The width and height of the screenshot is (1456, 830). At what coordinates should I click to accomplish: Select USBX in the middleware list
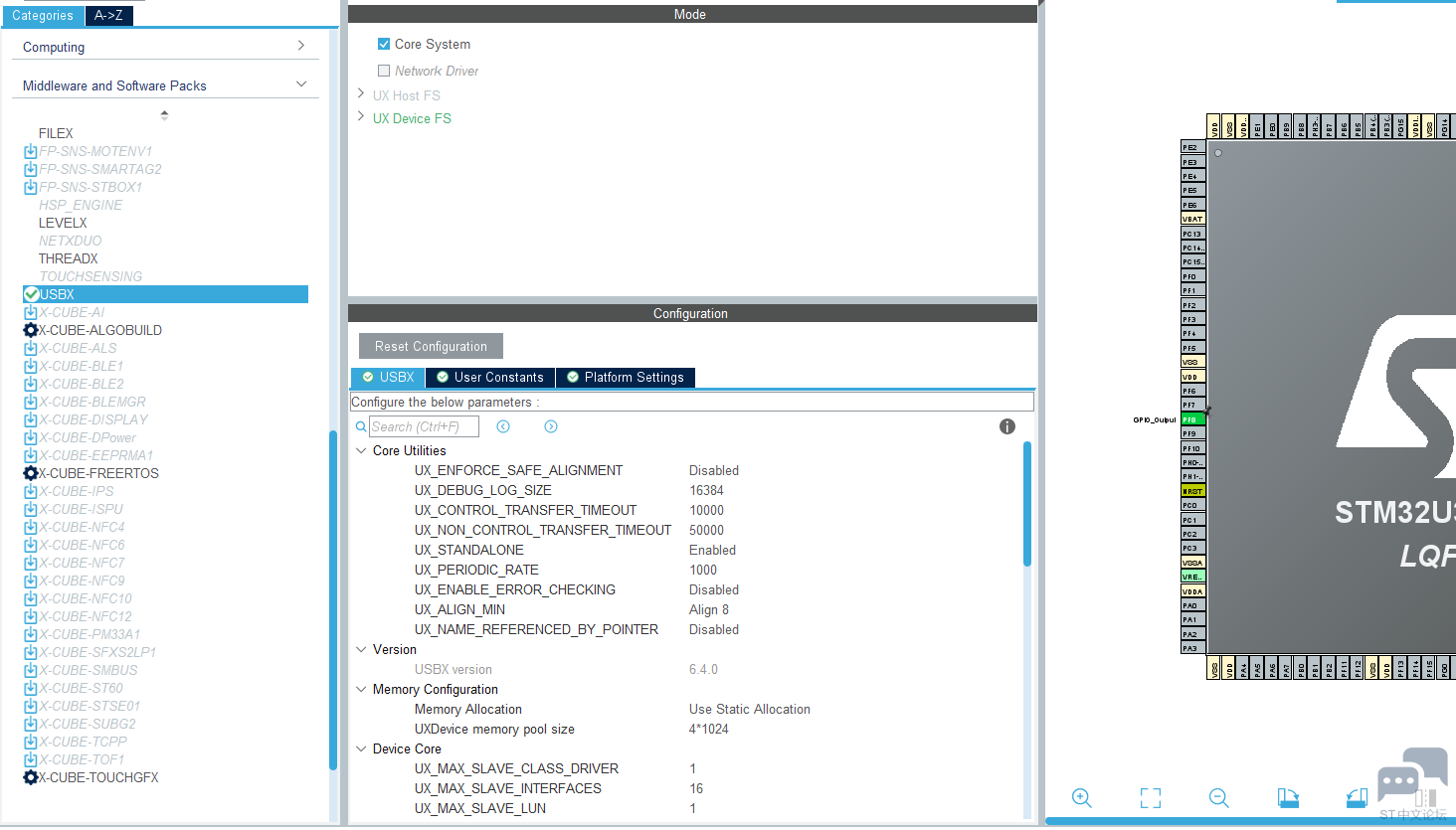165,294
